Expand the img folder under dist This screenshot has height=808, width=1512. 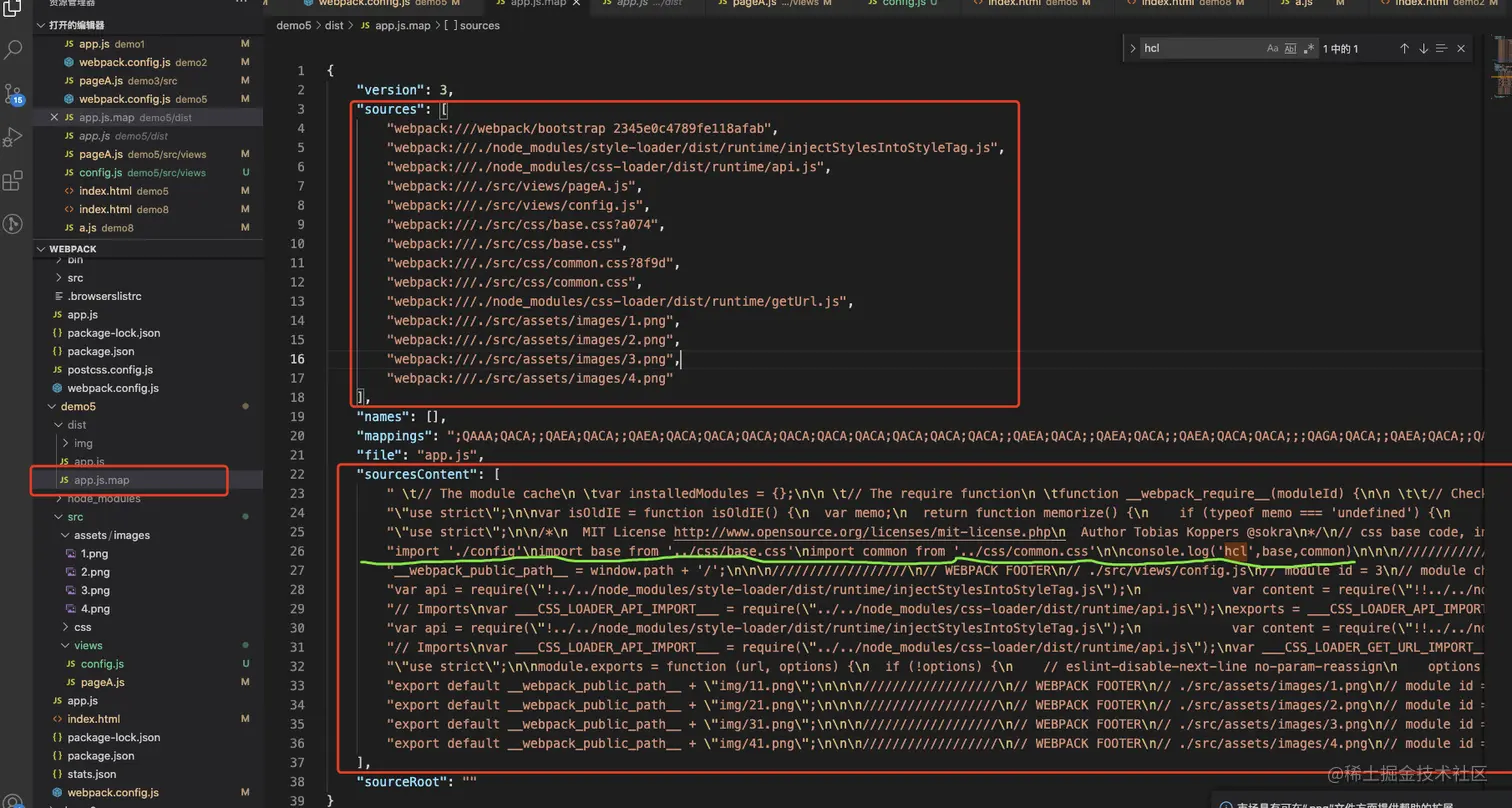[148, 443]
